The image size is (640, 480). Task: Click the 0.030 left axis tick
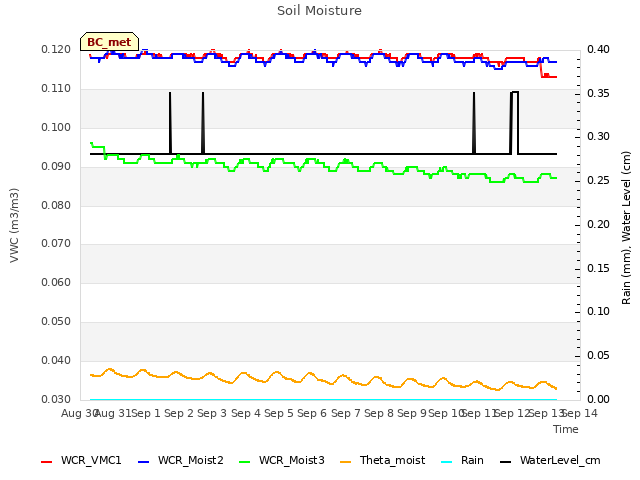click(x=56, y=399)
